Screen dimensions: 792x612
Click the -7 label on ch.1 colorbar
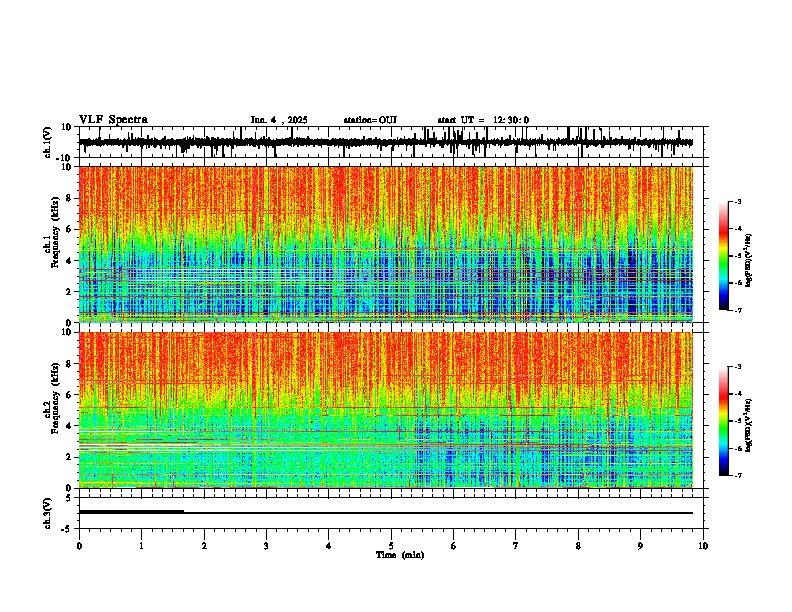(738, 310)
